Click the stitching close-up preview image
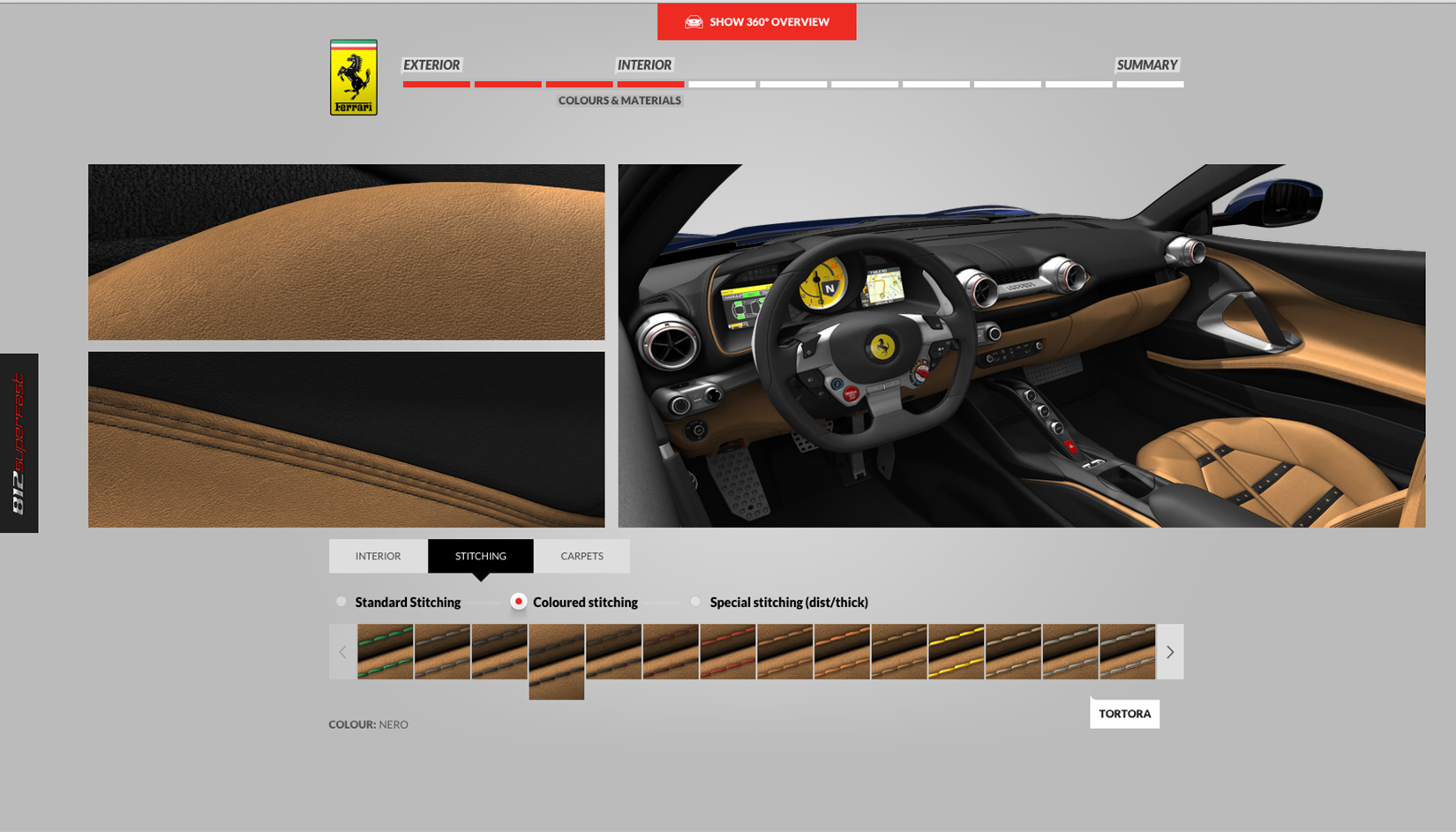 tap(346, 439)
